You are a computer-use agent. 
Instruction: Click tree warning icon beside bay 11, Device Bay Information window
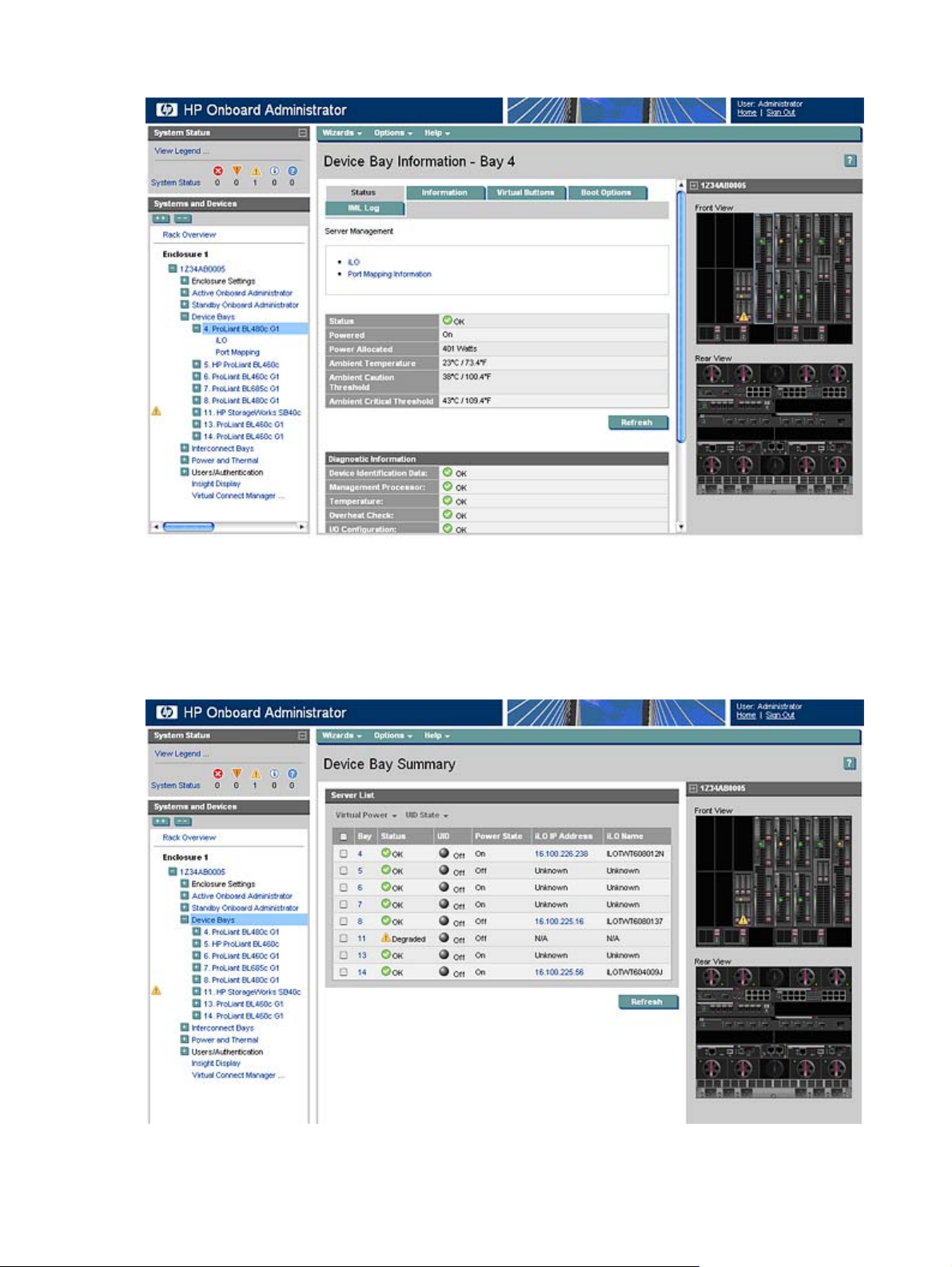coord(157,411)
